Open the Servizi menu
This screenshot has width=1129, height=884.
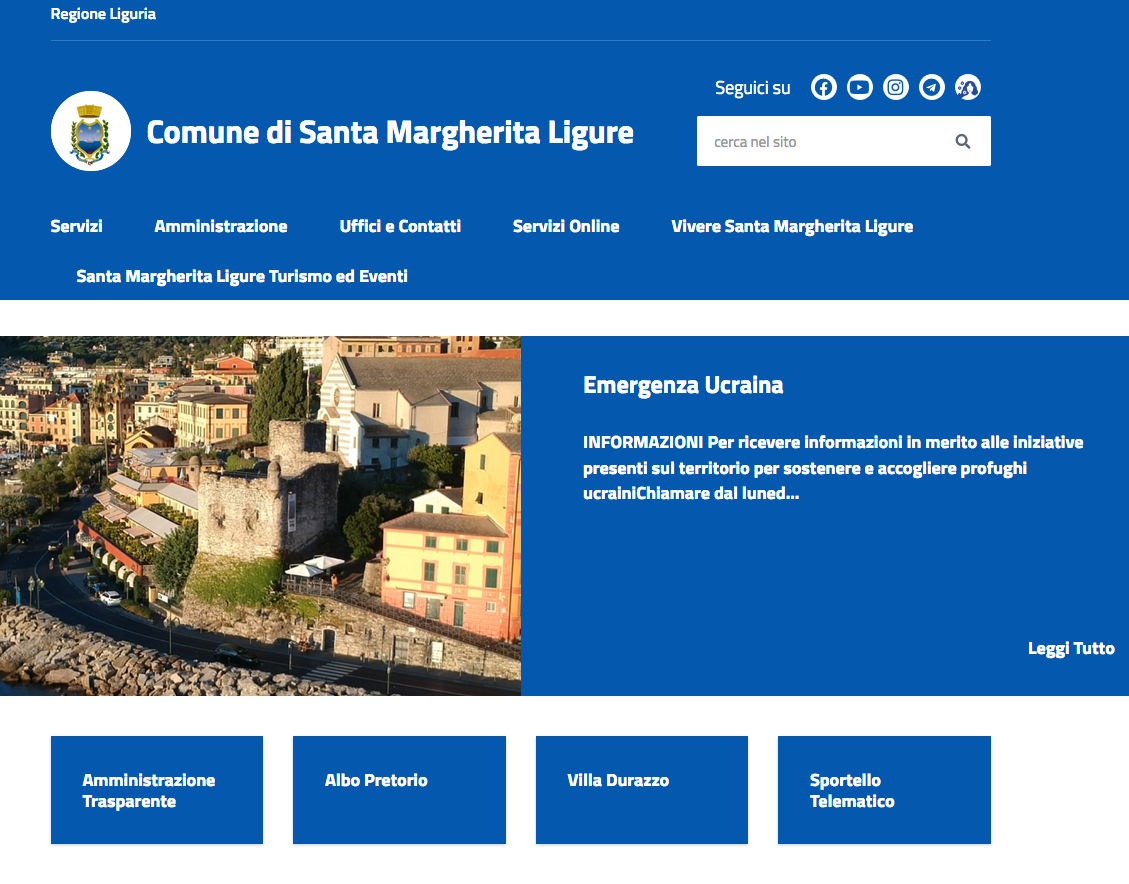click(76, 226)
